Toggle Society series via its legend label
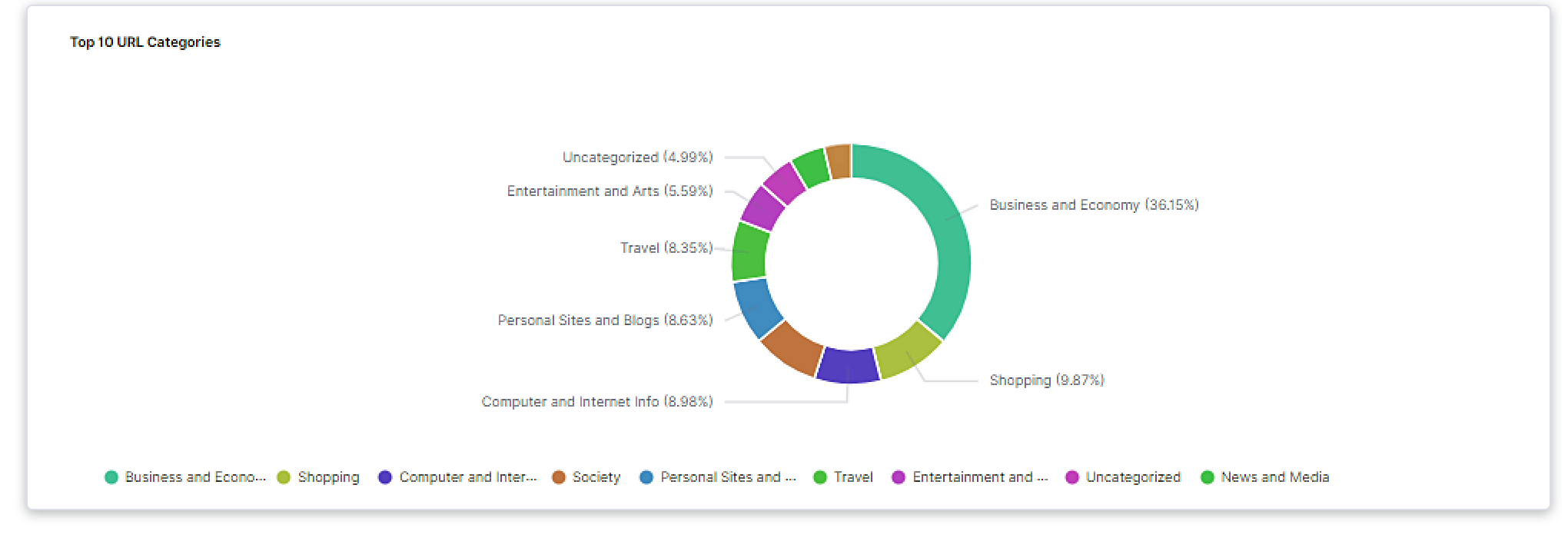Screen dimensions: 1568x538 point(596,477)
